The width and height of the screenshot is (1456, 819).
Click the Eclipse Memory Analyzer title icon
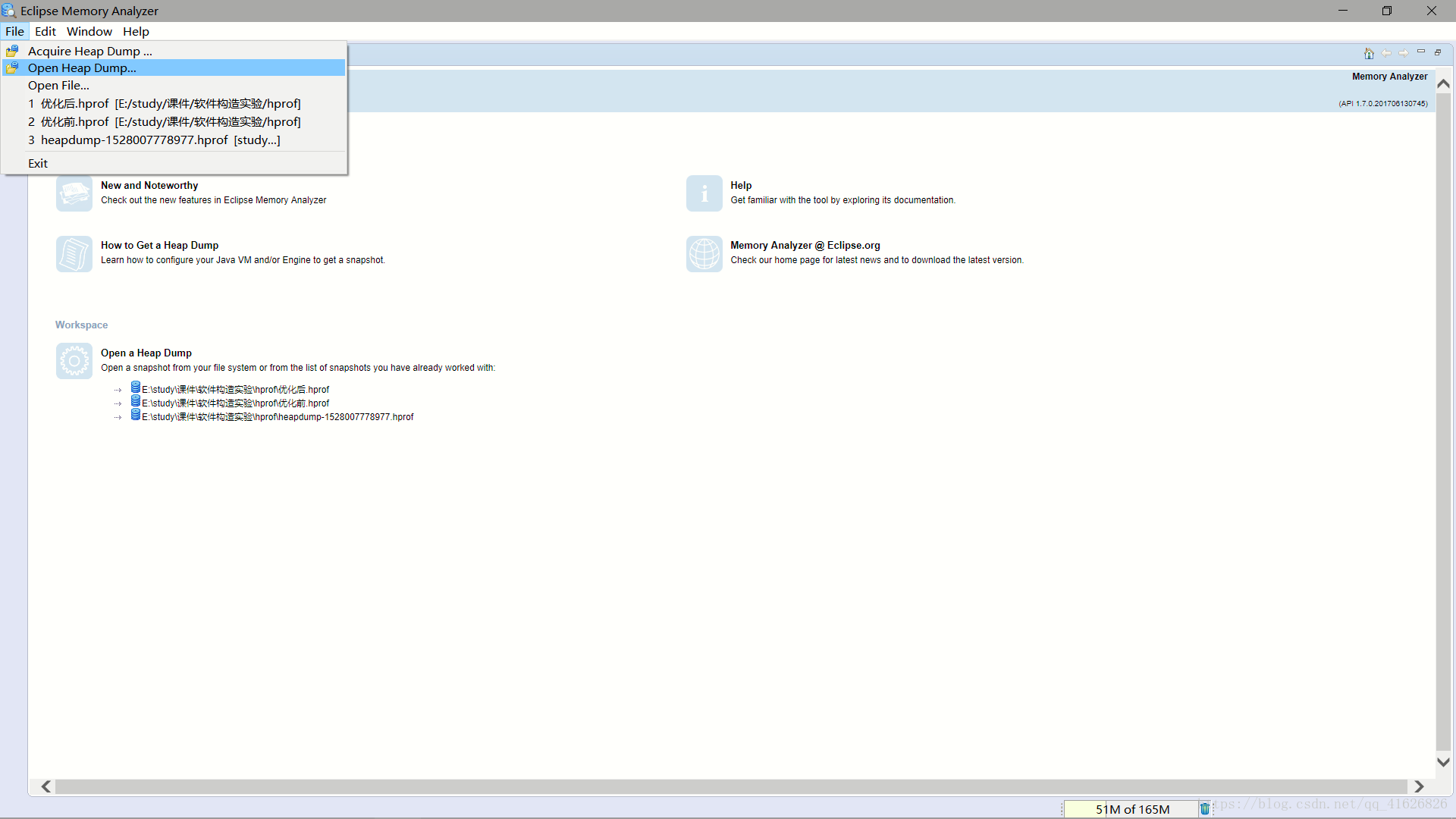click(8, 11)
